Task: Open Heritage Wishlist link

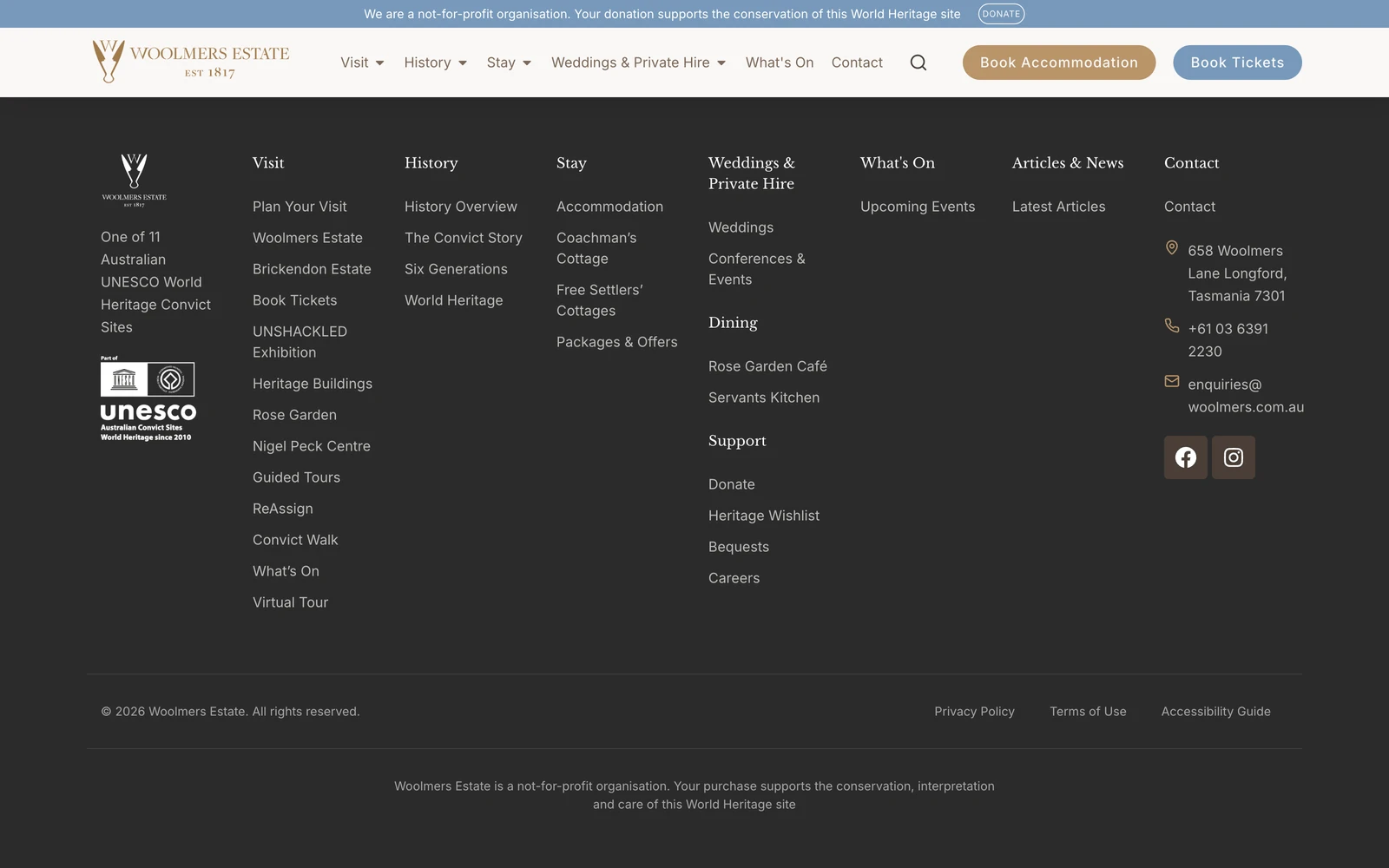Action: coord(764,516)
